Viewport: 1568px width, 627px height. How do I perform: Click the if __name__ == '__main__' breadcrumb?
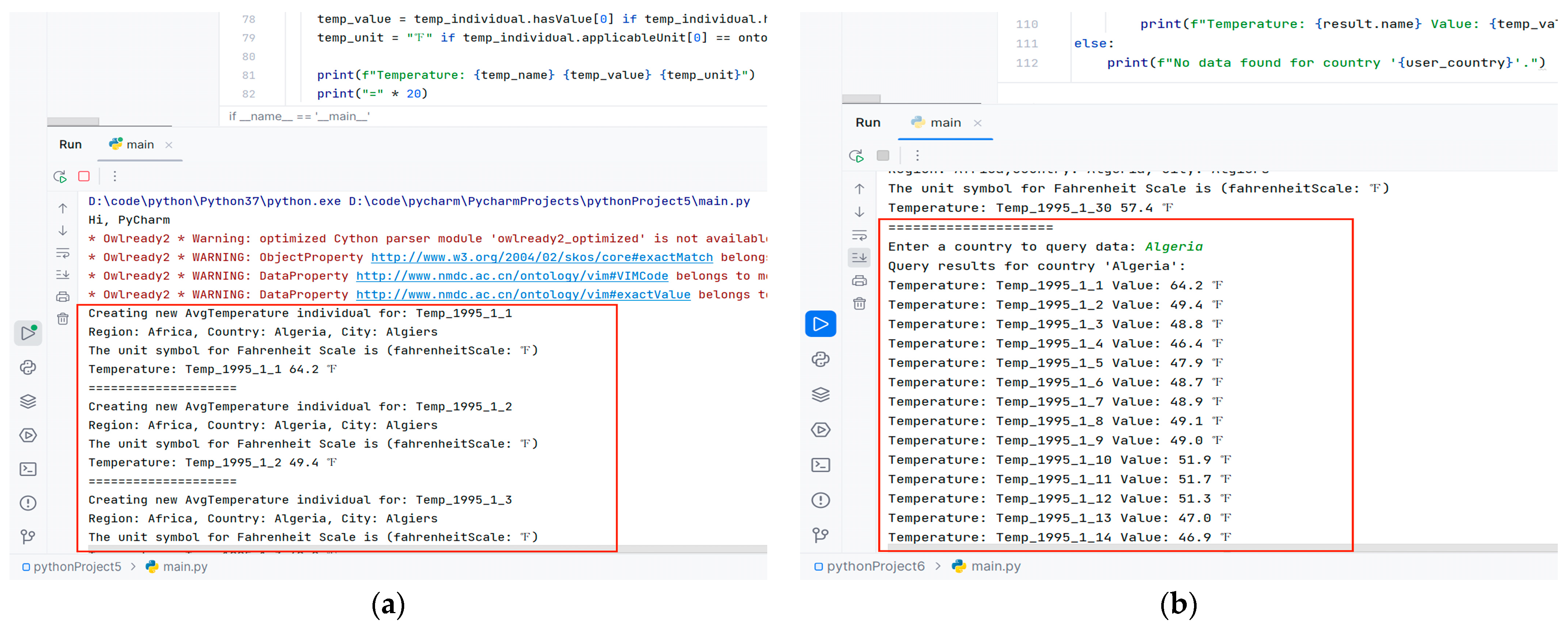click(299, 116)
